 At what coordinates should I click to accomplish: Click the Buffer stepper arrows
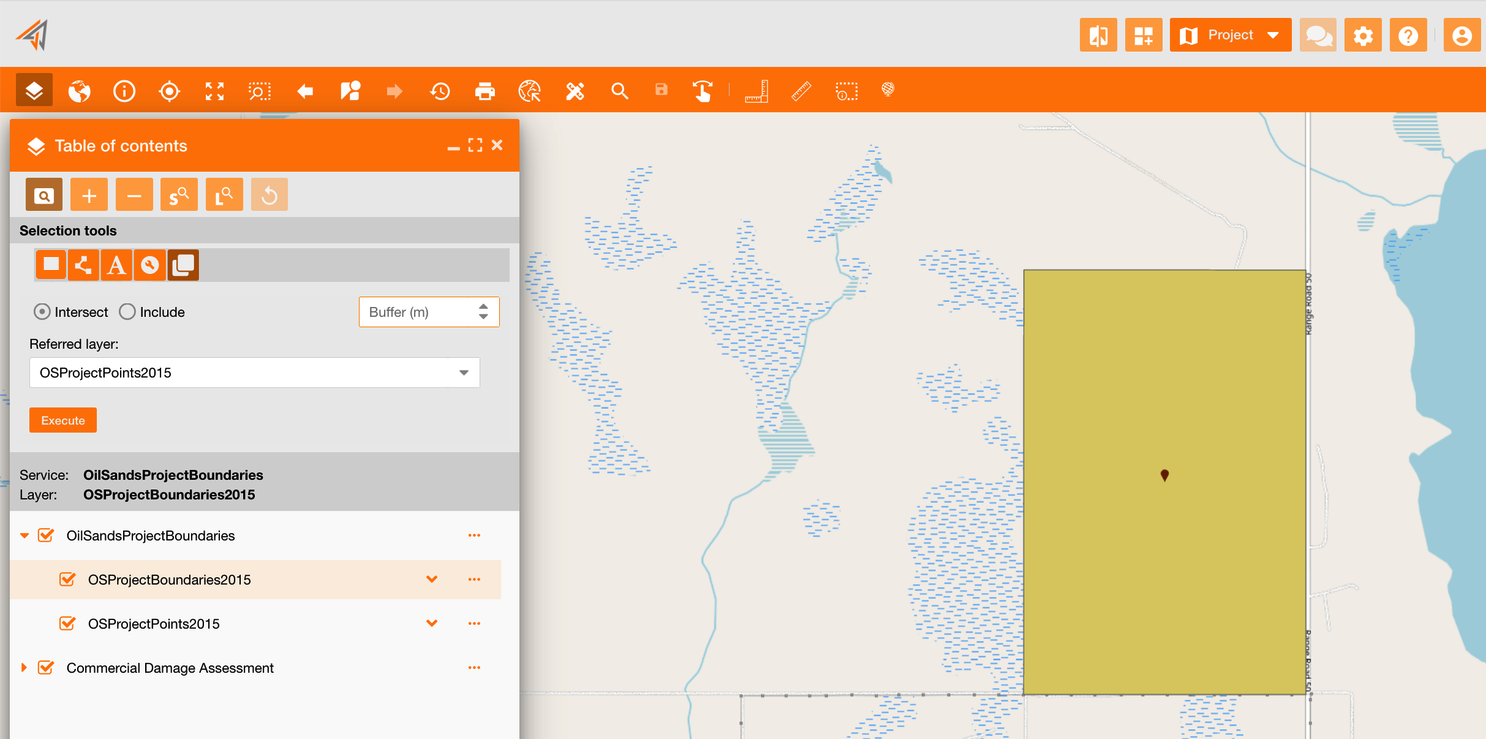point(484,312)
